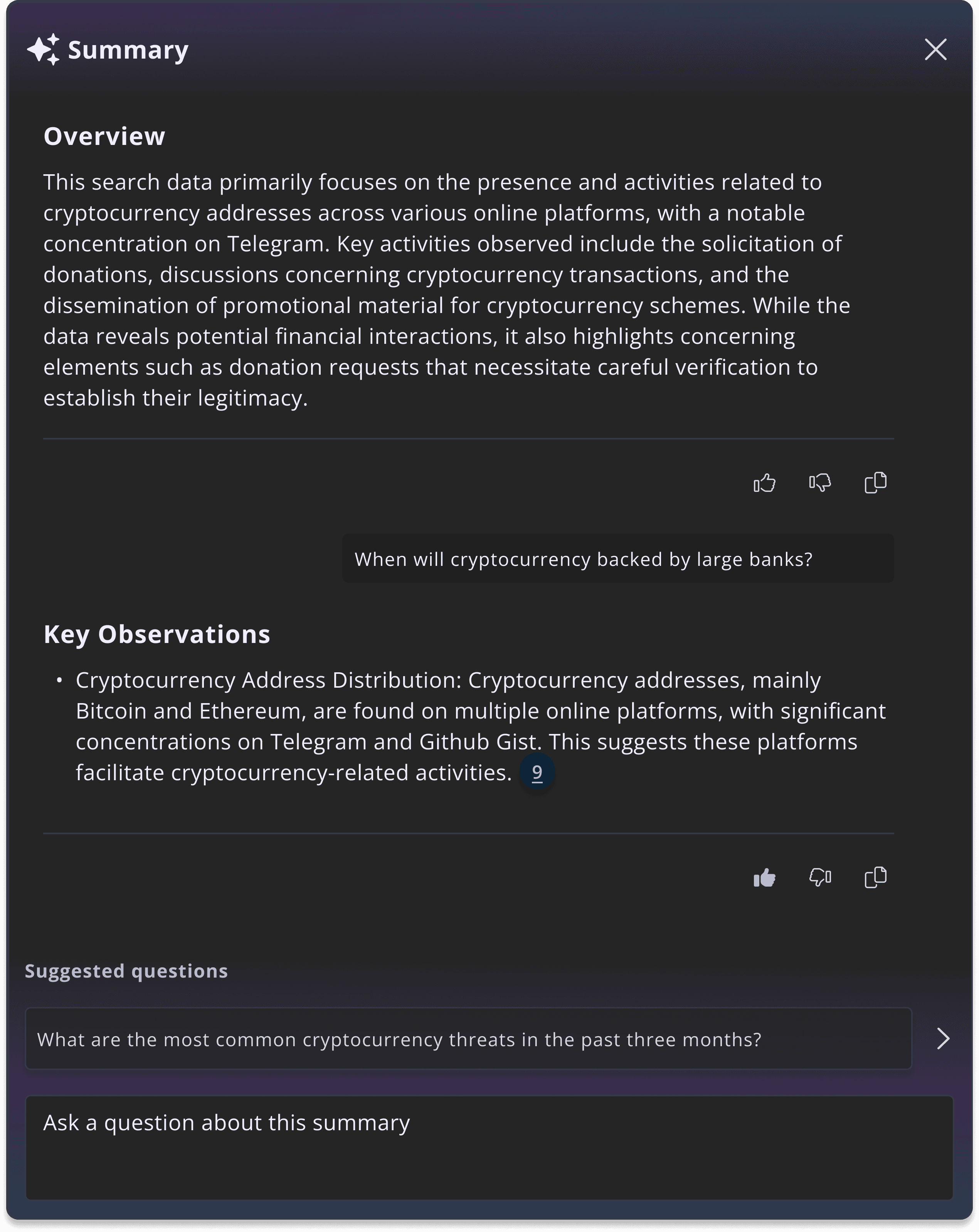
Task: Click the Overview paragraph about Telegram concentration
Action: tap(447, 290)
